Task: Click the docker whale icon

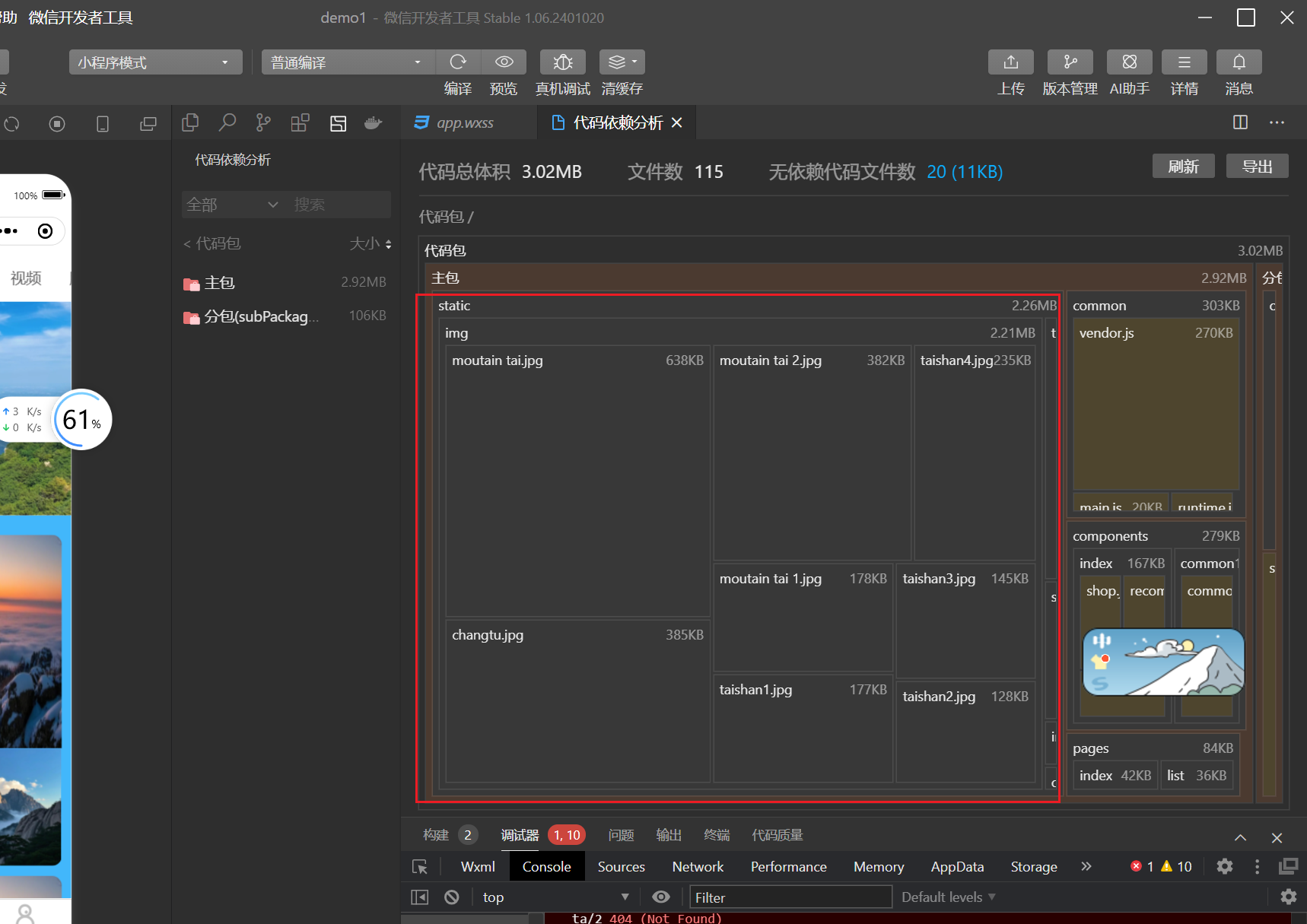Action: click(373, 122)
